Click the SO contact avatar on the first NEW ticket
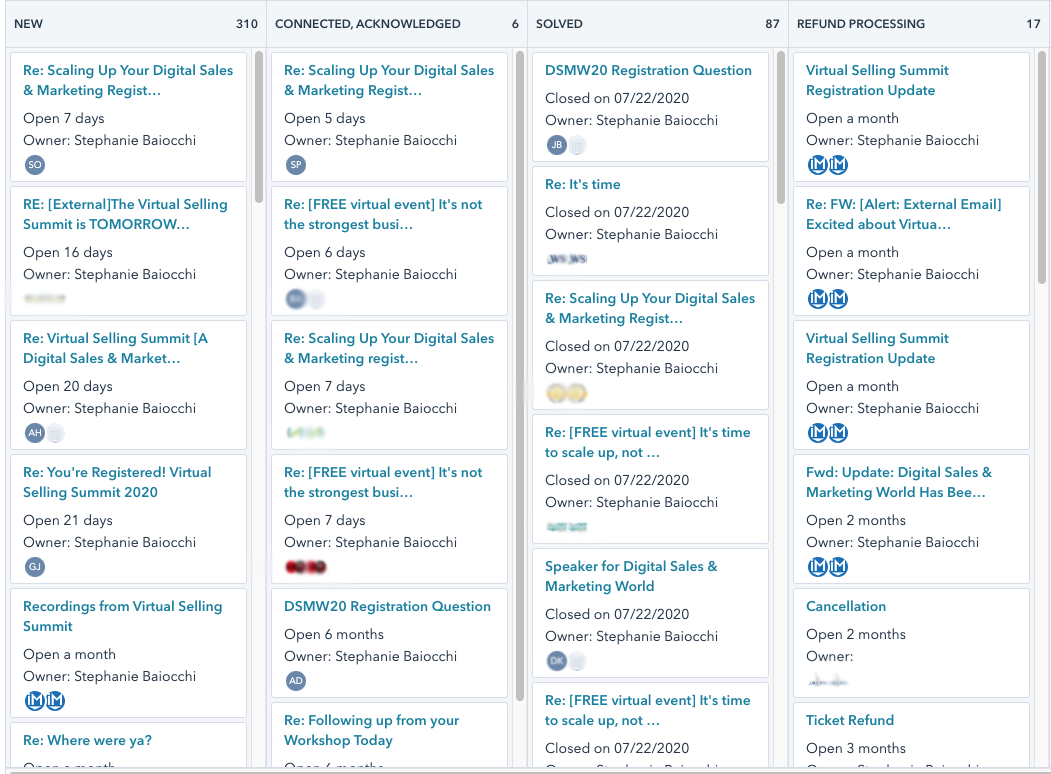 [x=35, y=165]
